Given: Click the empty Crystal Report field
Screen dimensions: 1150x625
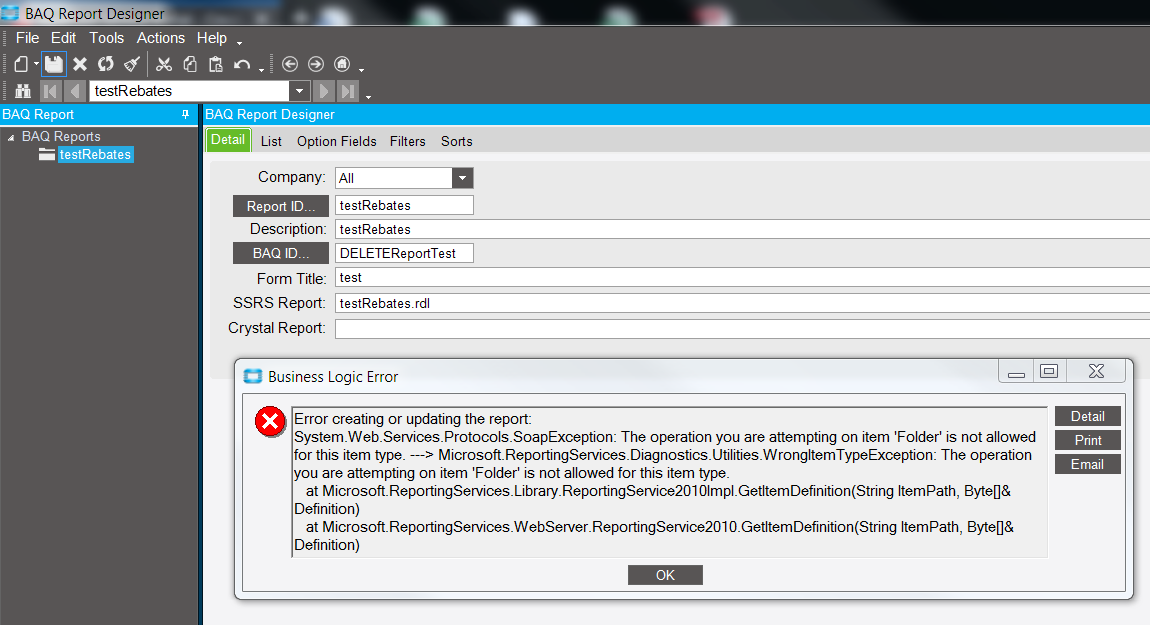Looking at the screenshot, I should pos(742,328).
